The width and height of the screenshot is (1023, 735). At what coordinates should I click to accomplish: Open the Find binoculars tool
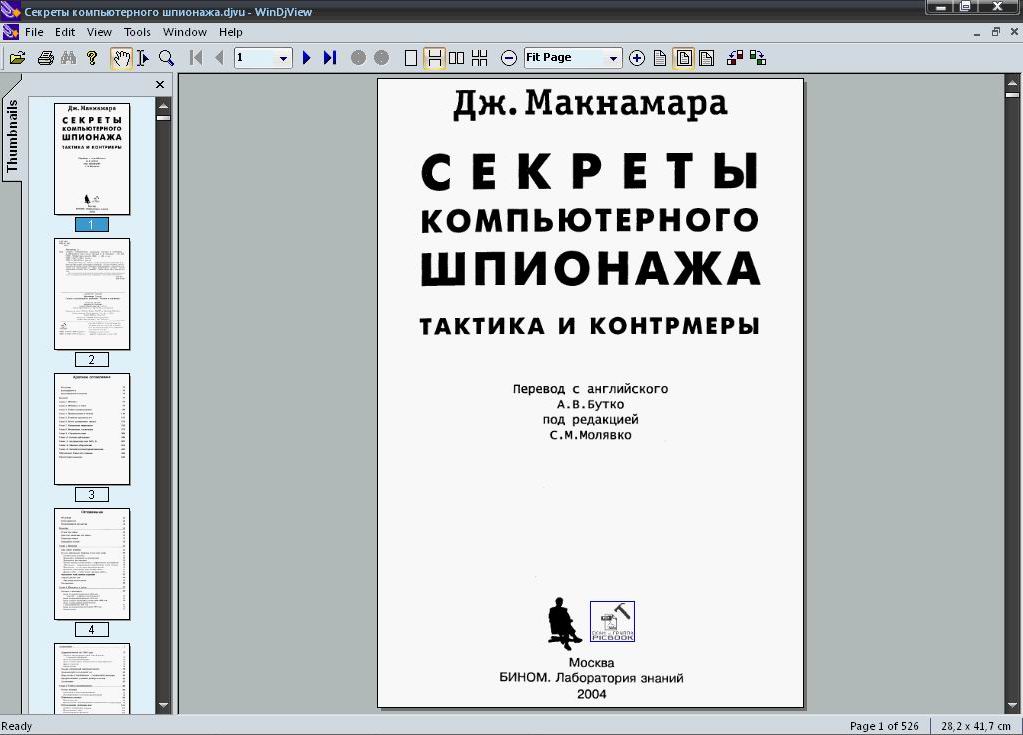[x=68, y=58]
